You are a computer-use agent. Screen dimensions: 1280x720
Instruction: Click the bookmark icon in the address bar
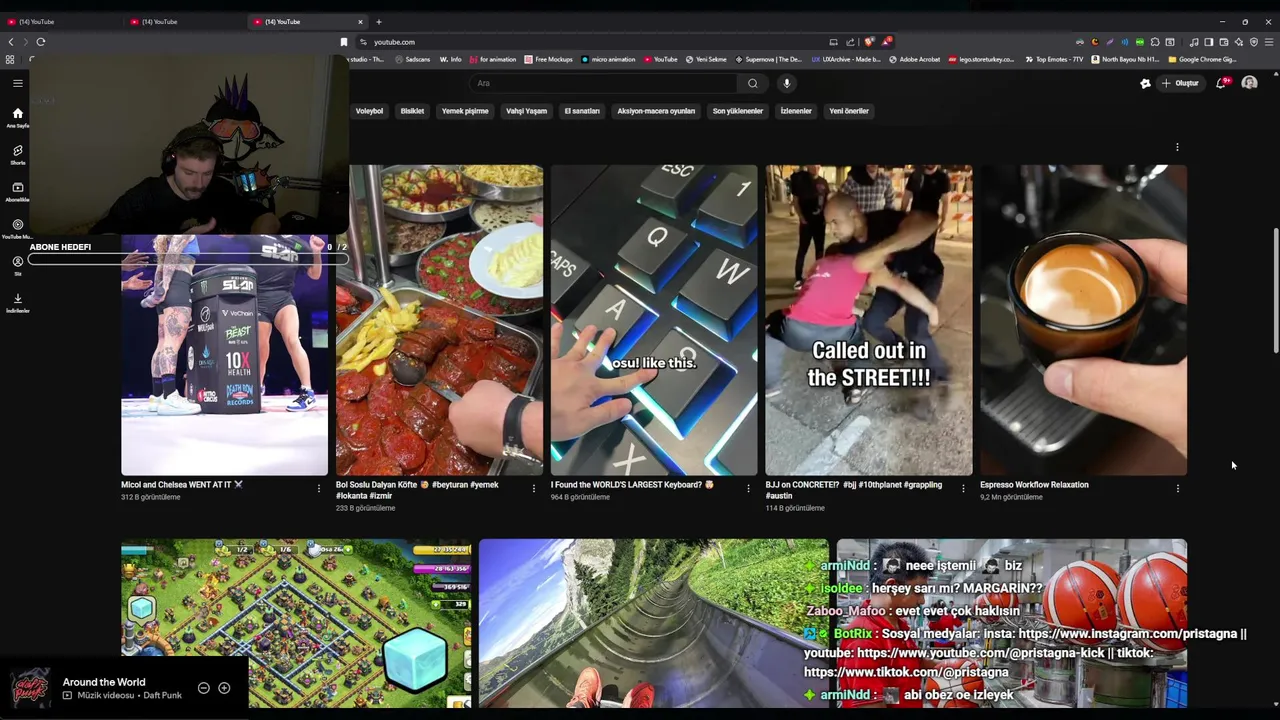click(x=344, y=42)
